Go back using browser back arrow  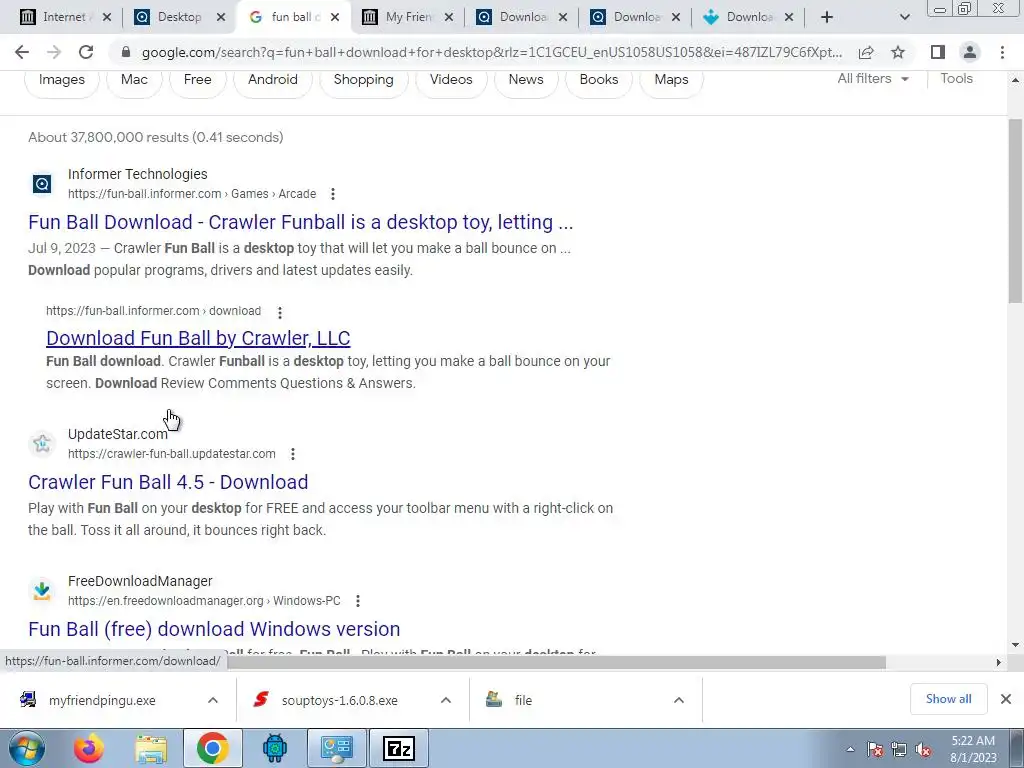tap(22, 52)
